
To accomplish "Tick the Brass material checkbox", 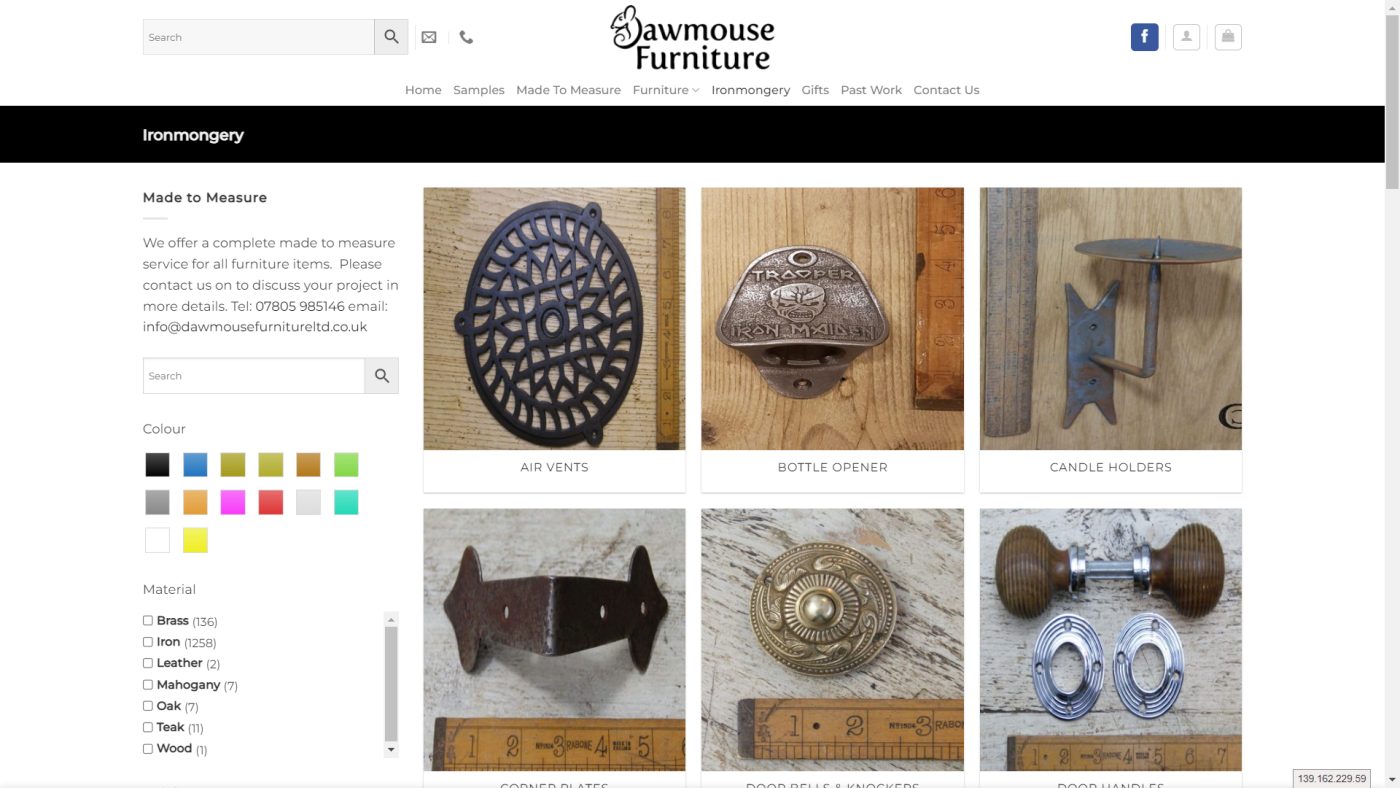I will click(148, 621).
